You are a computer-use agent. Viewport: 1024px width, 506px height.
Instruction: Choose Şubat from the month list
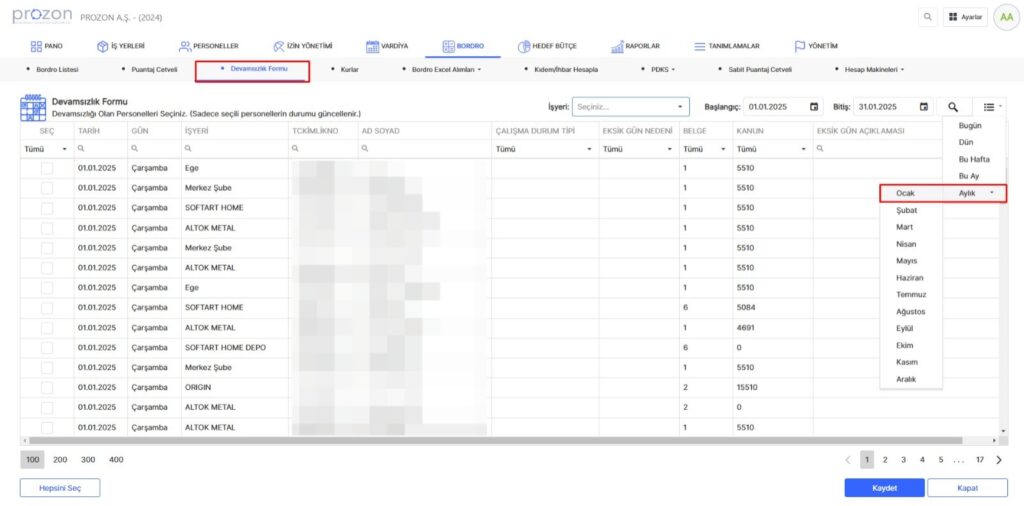[906, 210]
